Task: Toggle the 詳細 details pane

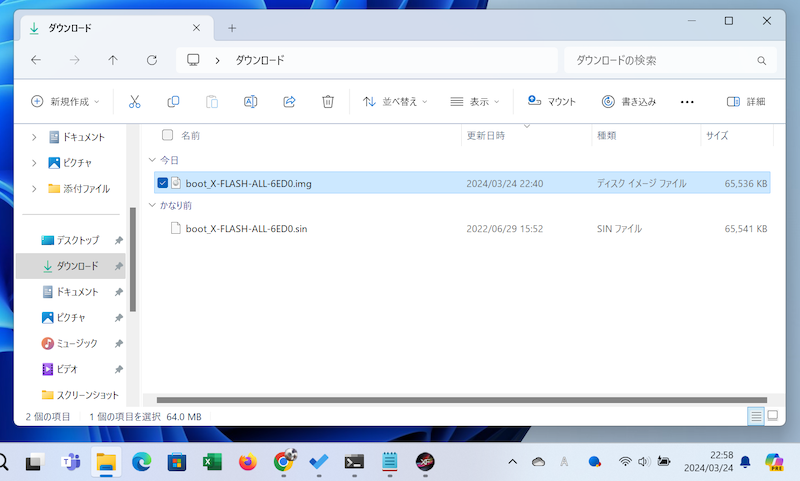Action: tap(746, 101)
